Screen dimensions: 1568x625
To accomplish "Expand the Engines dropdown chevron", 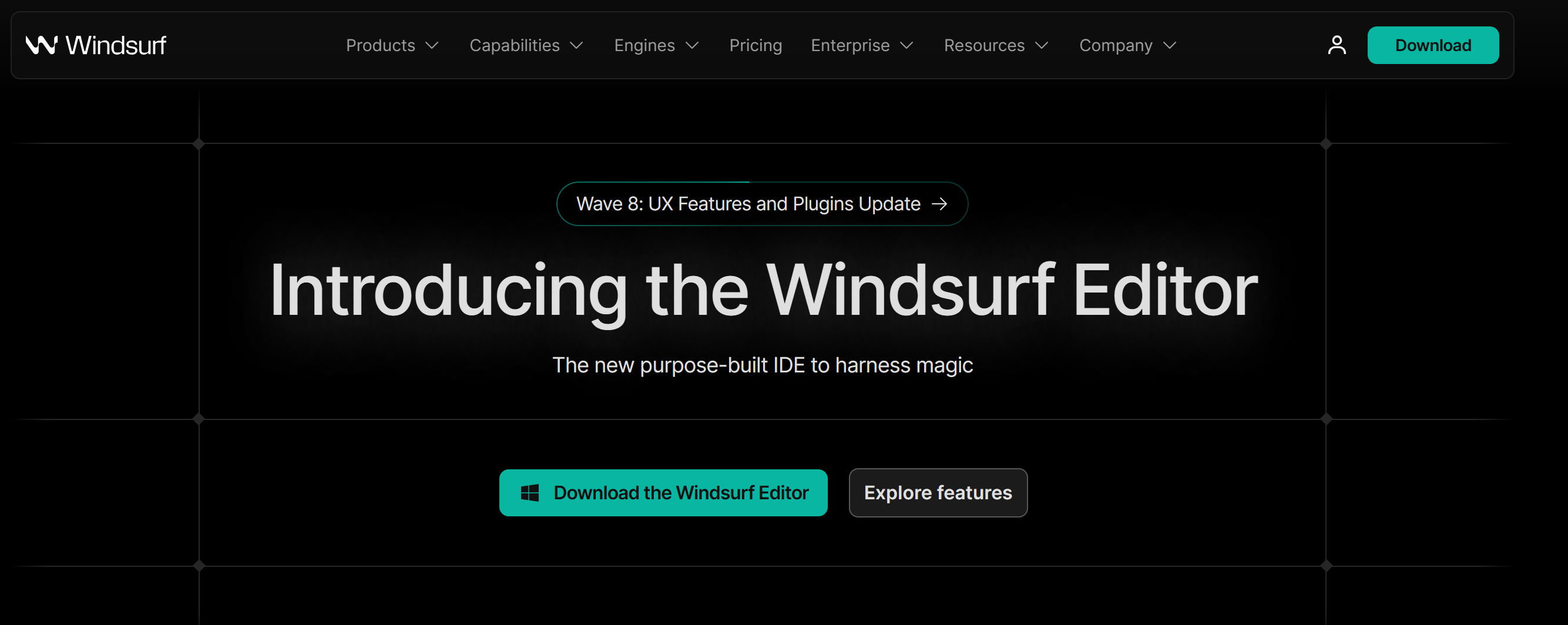I will (x=692, y=46).
